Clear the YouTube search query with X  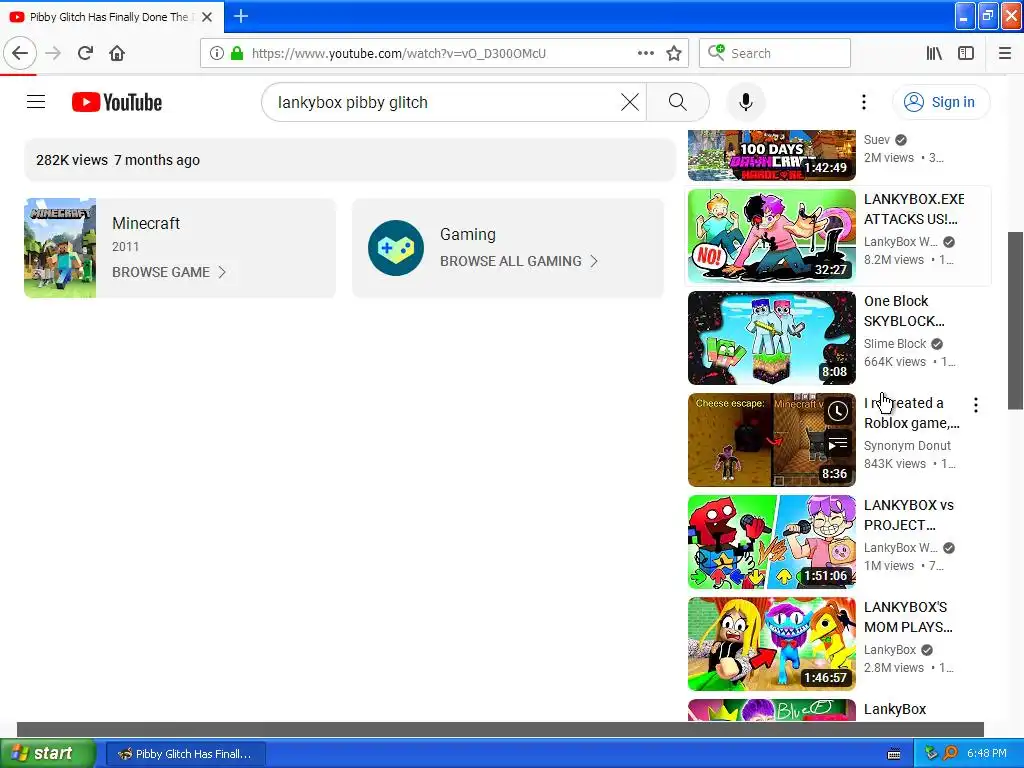pyautogui.click(x=630, y=102)
